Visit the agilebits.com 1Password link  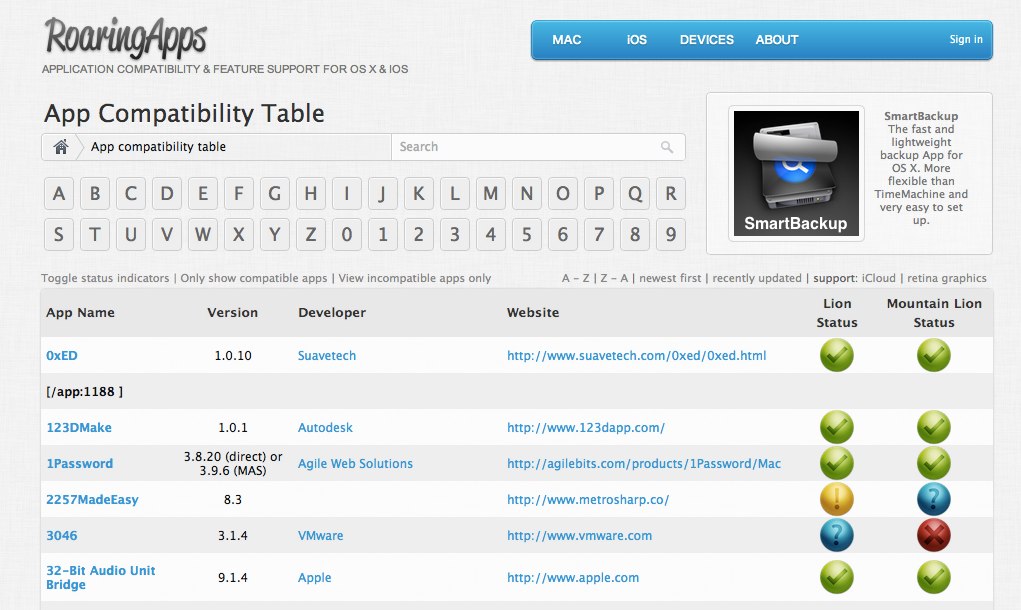(644, 464)
